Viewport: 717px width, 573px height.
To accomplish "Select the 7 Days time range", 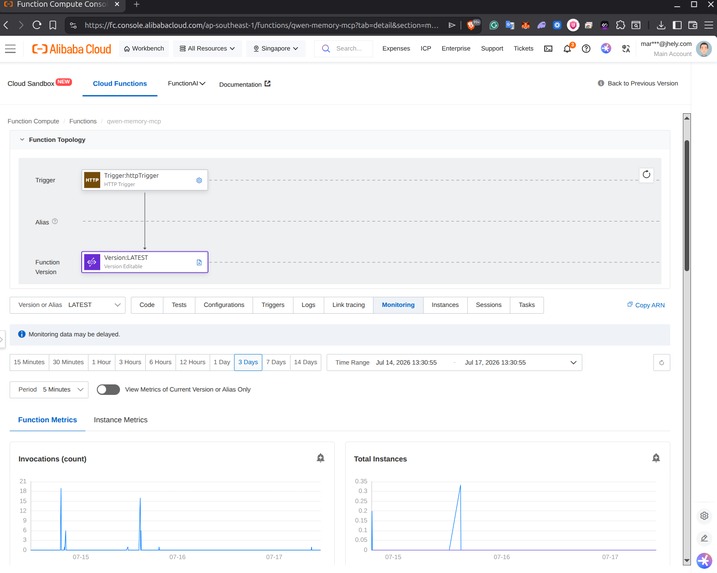I will (276, 362).
